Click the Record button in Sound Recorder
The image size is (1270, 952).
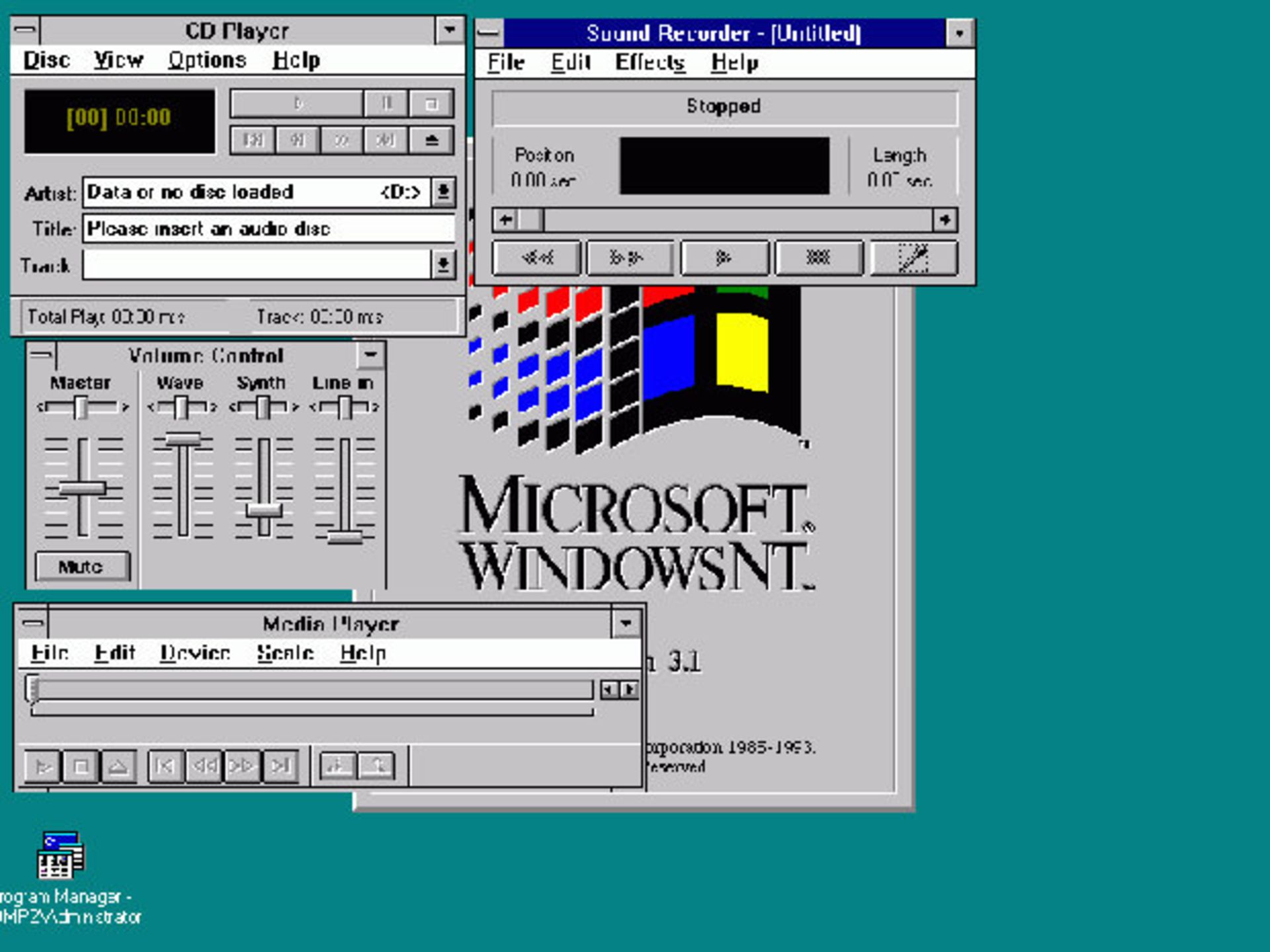pos(913,258)
